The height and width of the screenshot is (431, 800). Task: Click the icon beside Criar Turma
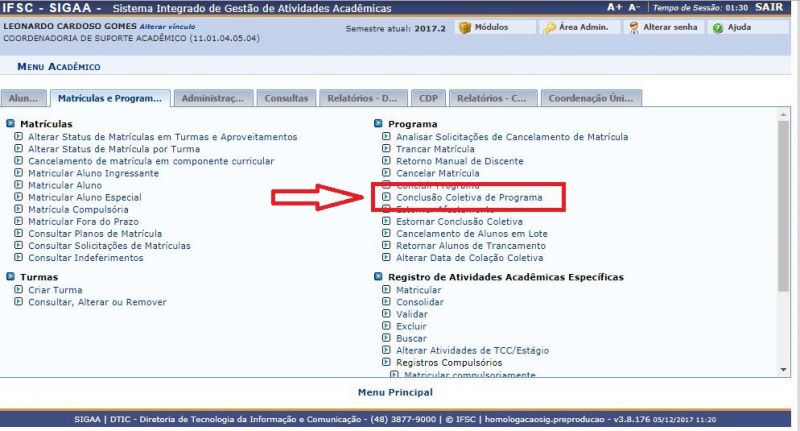tap(19, 289)
